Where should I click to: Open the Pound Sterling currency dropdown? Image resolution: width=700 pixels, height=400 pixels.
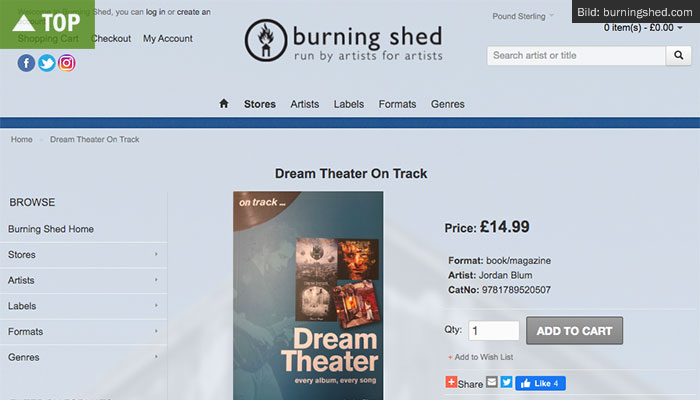pos(523,16)
